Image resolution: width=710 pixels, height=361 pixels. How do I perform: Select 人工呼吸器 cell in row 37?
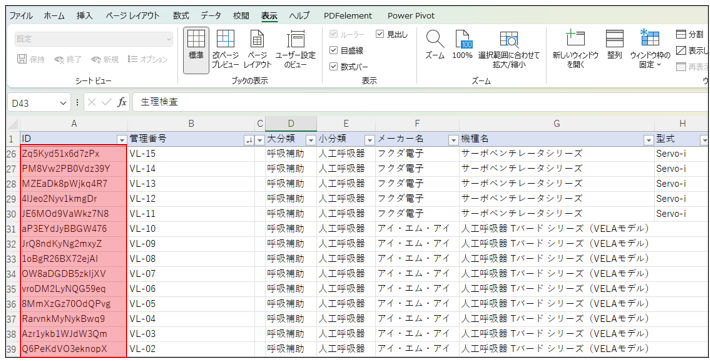point(345,319)
